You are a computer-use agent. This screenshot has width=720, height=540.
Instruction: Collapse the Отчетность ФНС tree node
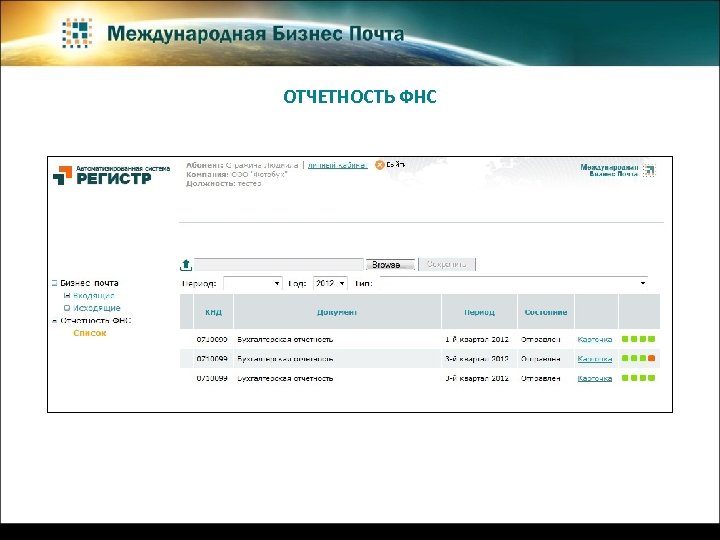pos(55,321)
